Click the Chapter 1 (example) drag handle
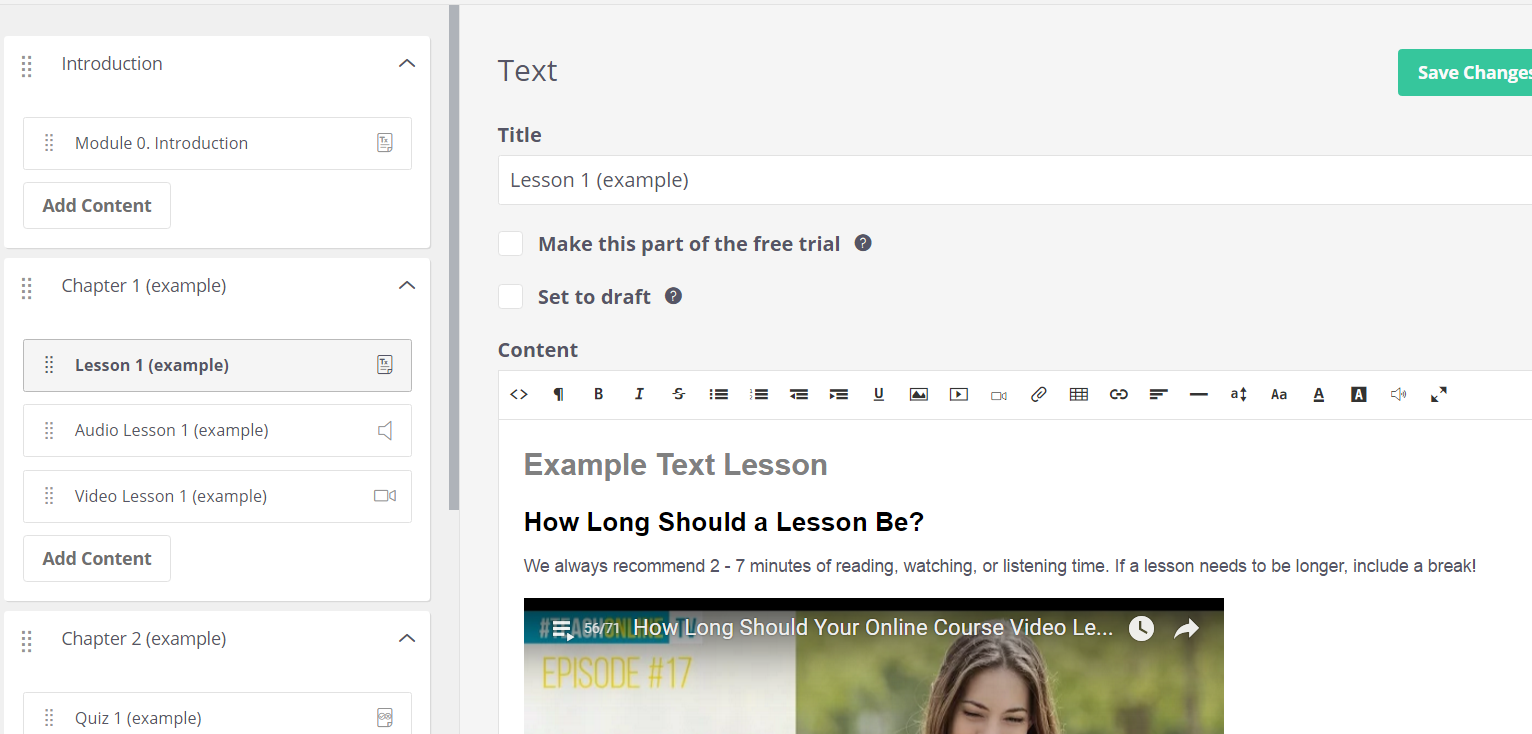Screen dimensions: 1532x734 tap(27, 288)
